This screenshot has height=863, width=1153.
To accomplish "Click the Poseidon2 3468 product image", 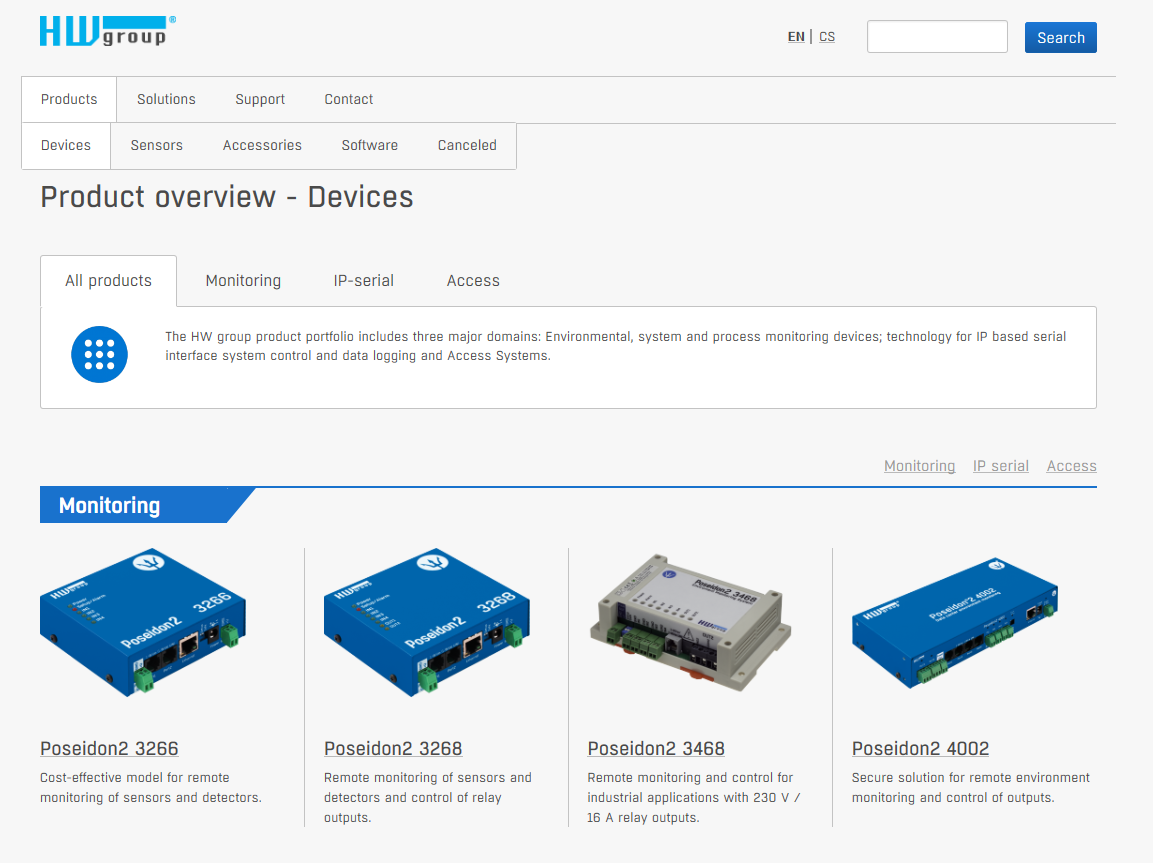I will point(690,623).
